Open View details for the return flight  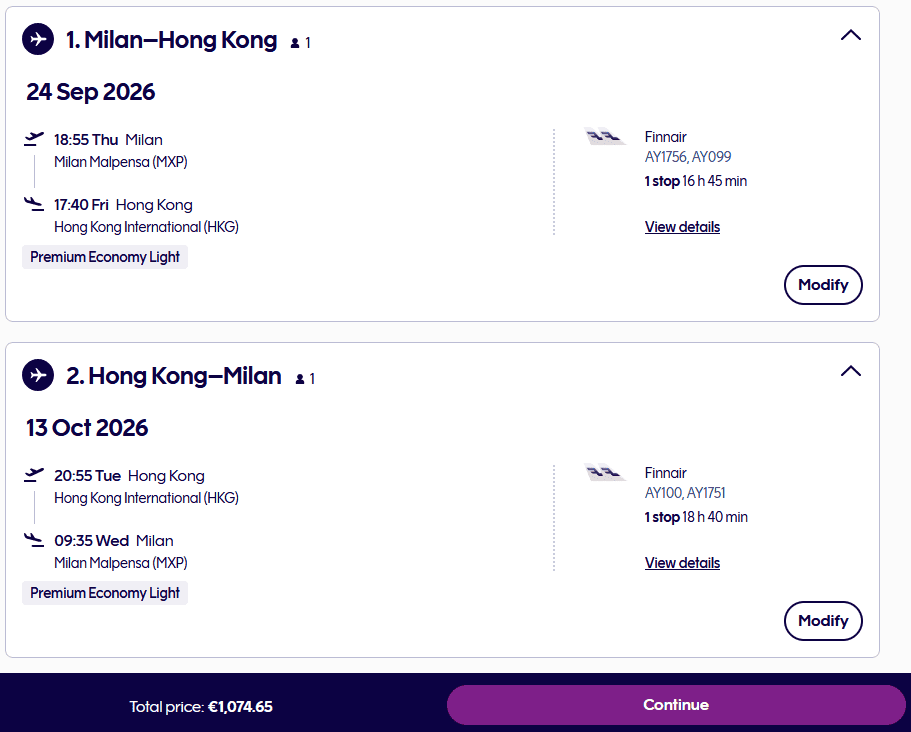(x=682, y=563)
